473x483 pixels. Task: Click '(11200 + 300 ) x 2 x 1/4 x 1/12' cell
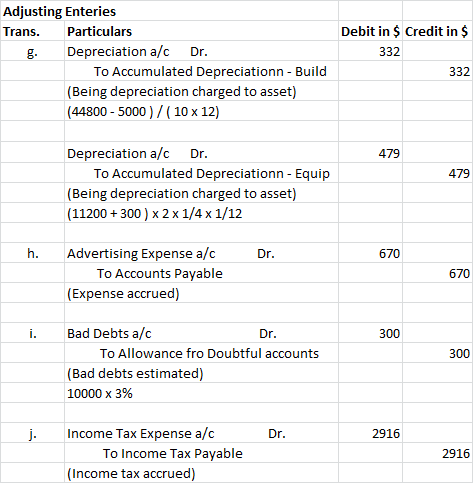click(x=201, y=213)
